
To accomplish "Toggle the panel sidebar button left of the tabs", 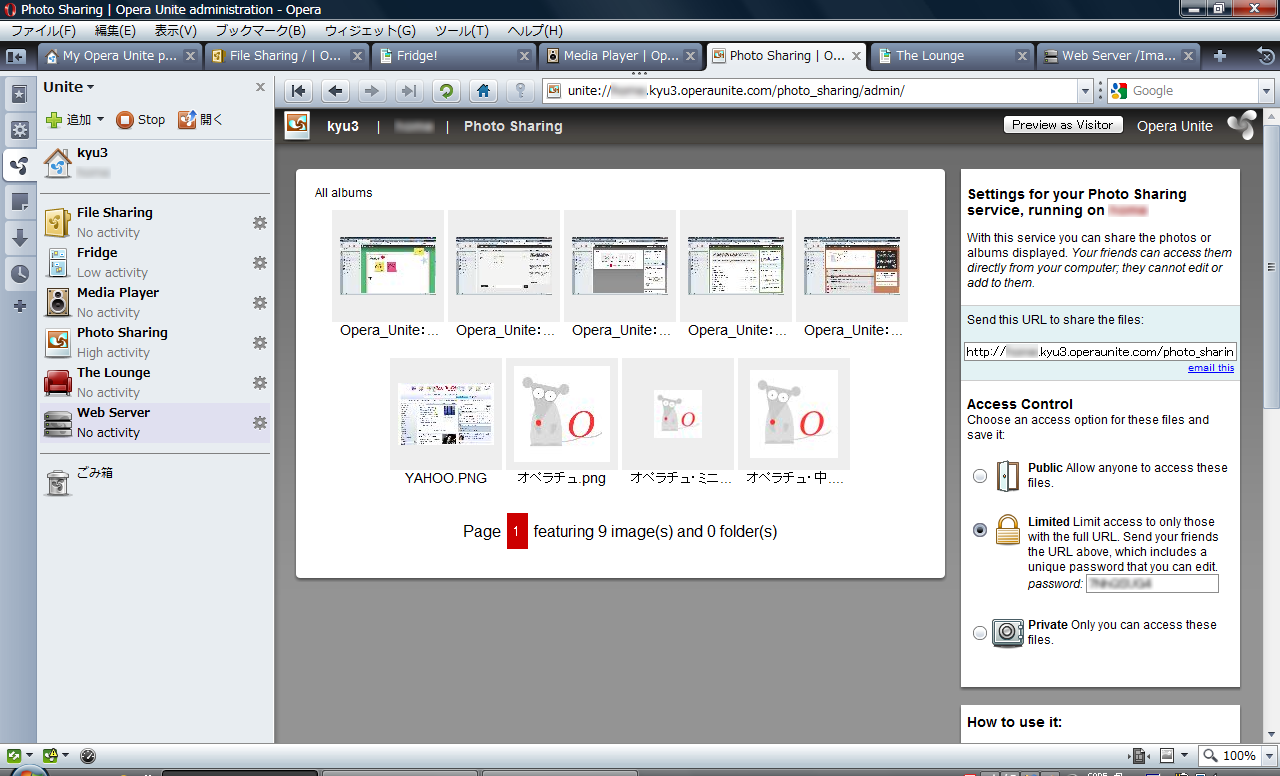I will pos(15,56).
